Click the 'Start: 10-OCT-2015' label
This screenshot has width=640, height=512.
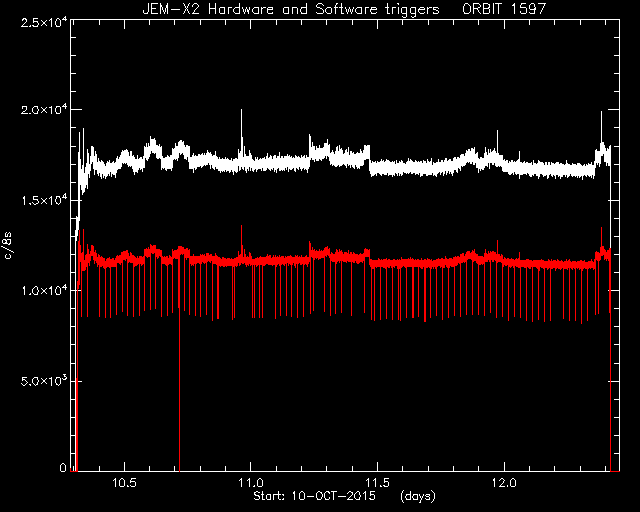click(314, 496)
